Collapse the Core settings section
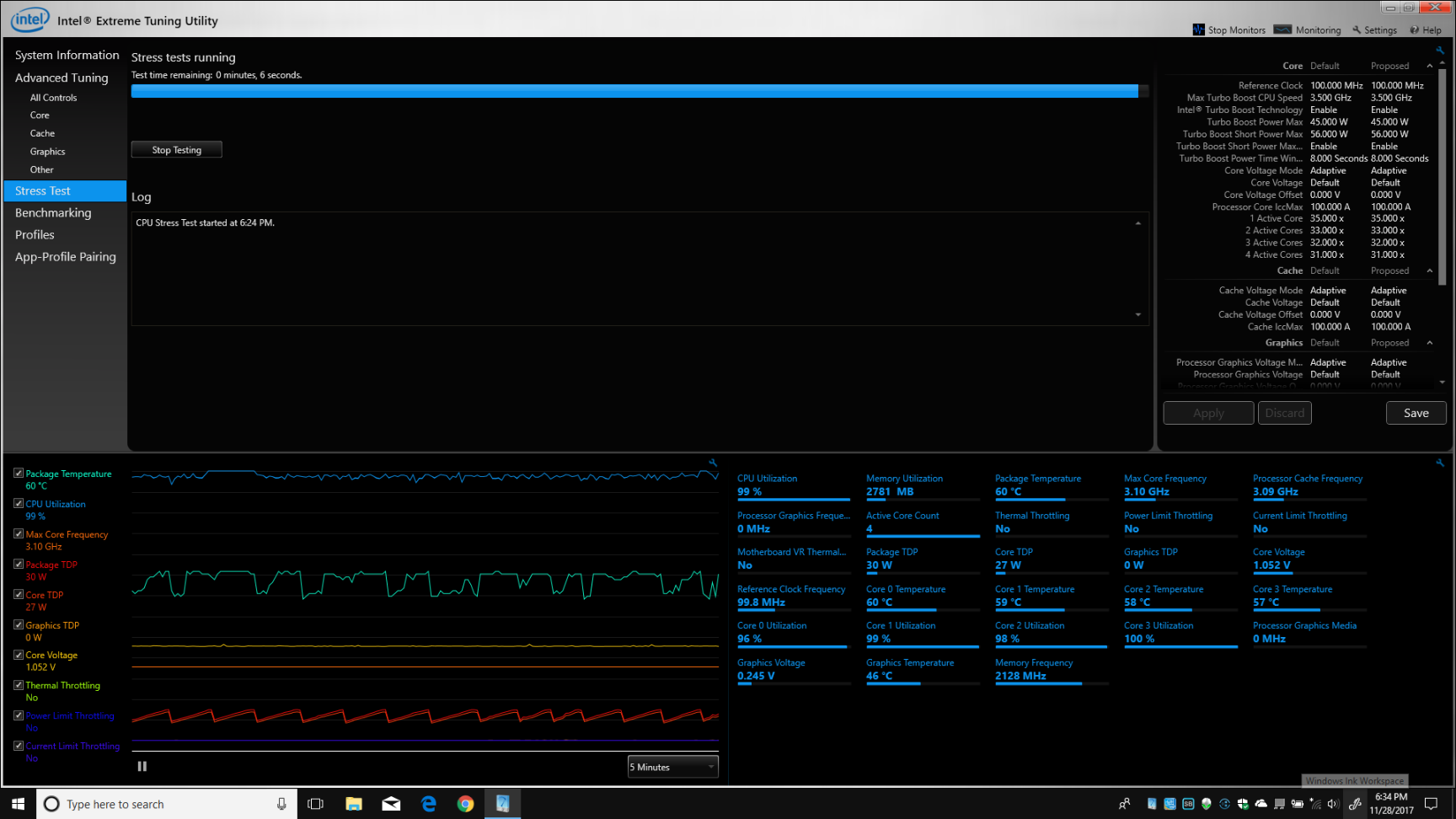The height and width of the screenshot is (819, 1456). pyautogui.click(x=1430, y=66)
